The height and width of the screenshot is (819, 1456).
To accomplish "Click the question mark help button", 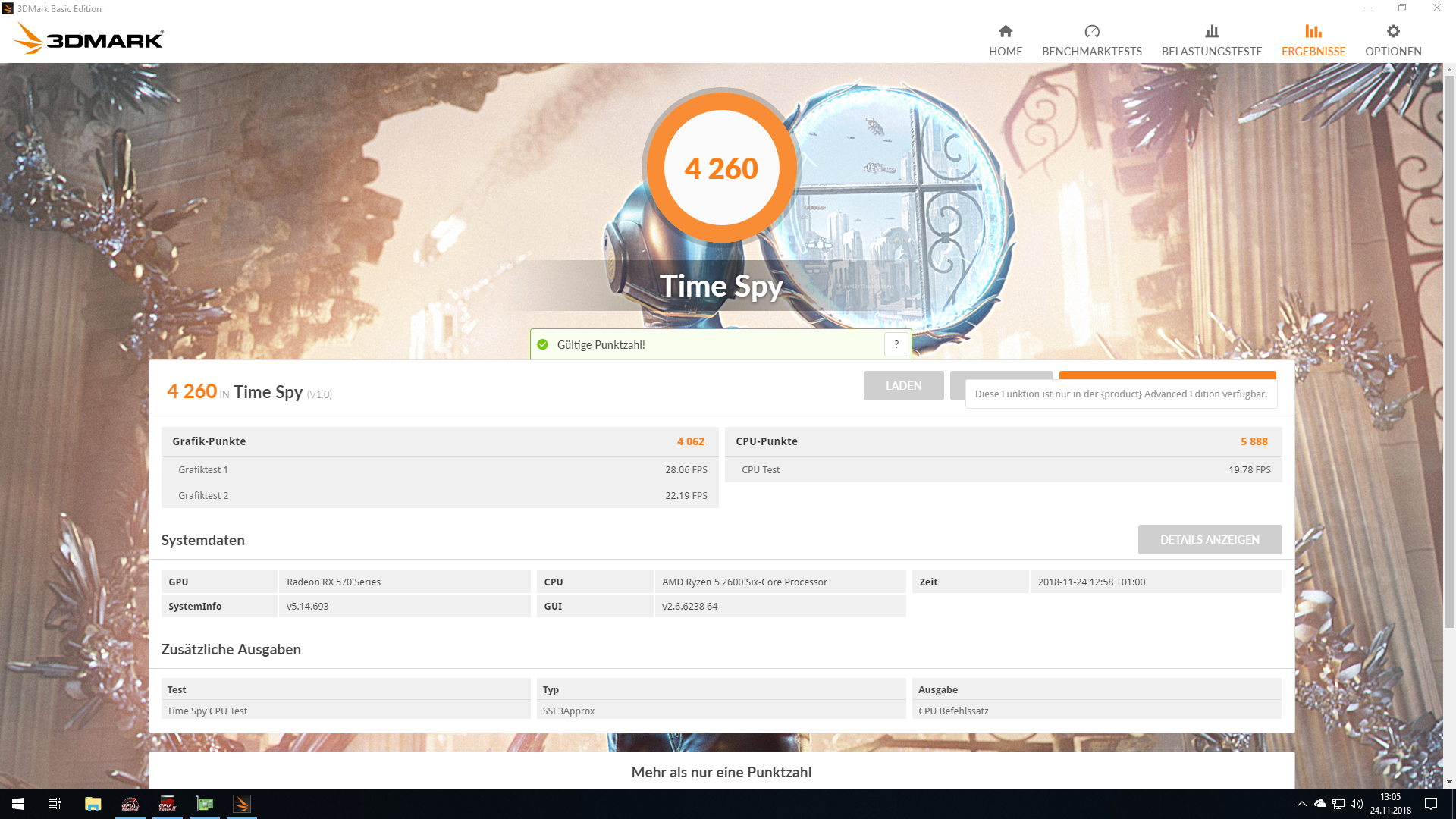I will tap(896, 344).
